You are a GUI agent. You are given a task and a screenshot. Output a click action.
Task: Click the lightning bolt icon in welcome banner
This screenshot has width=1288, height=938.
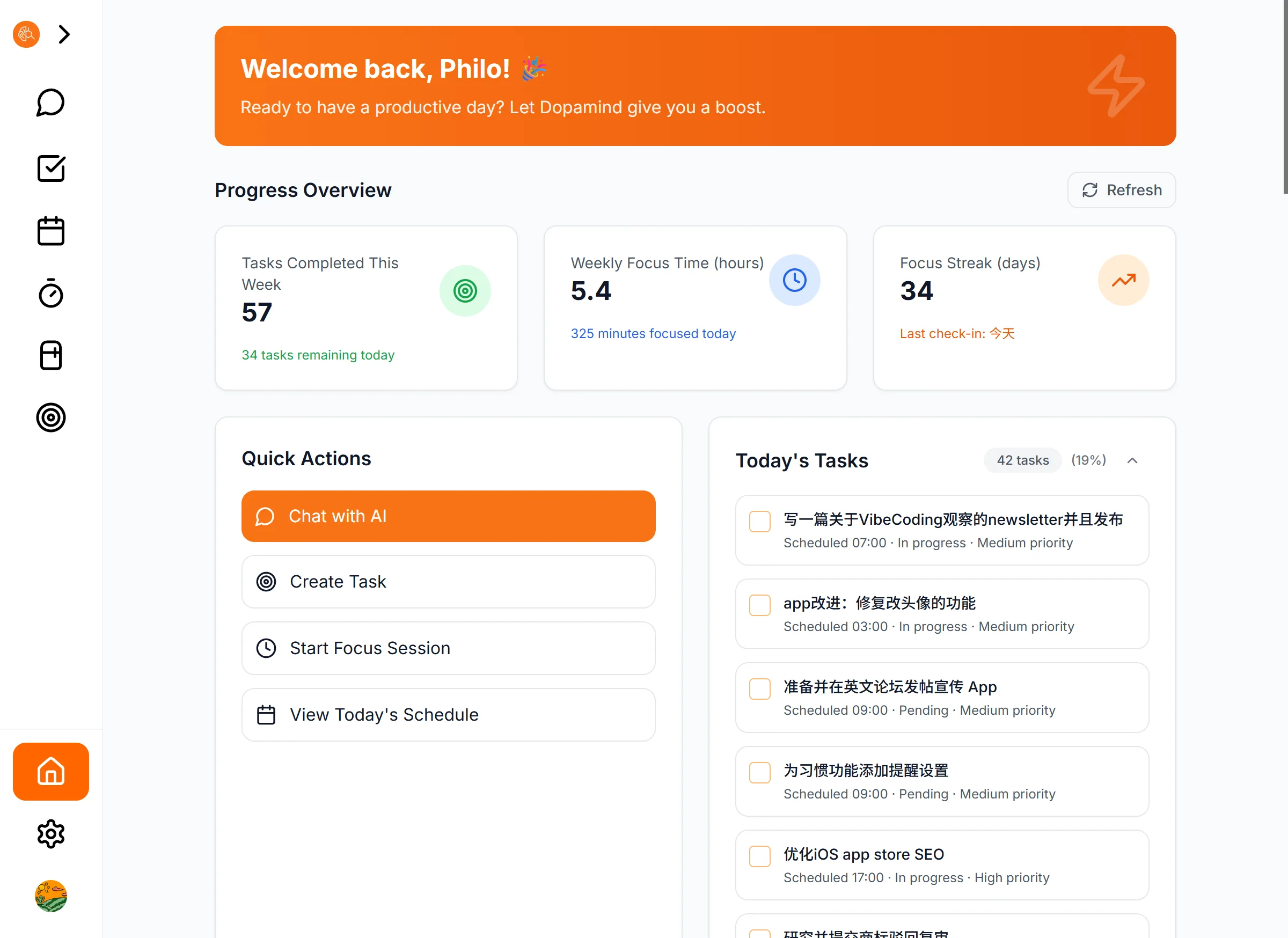[1116, 86]
